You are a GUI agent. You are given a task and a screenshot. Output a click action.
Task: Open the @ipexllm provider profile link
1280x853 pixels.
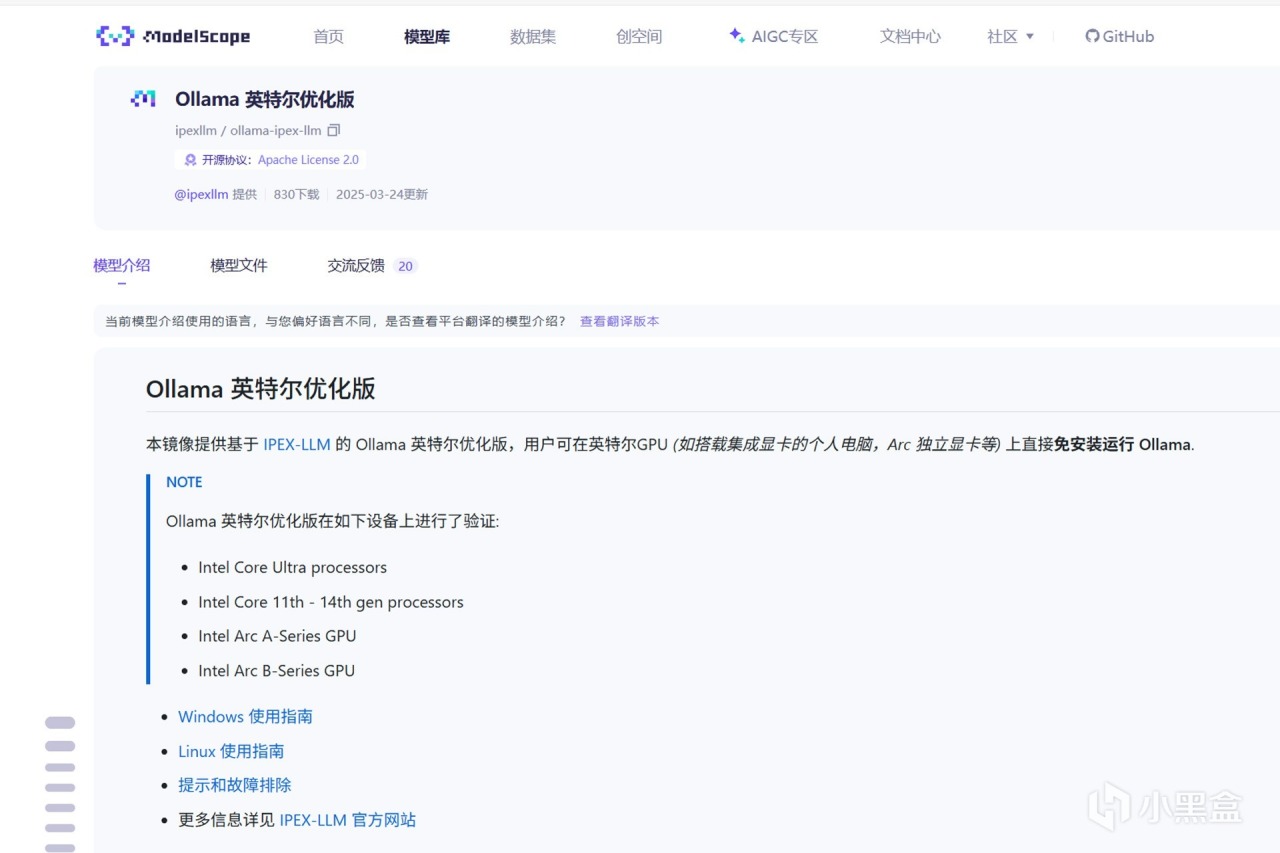click(x=201, y=194)
